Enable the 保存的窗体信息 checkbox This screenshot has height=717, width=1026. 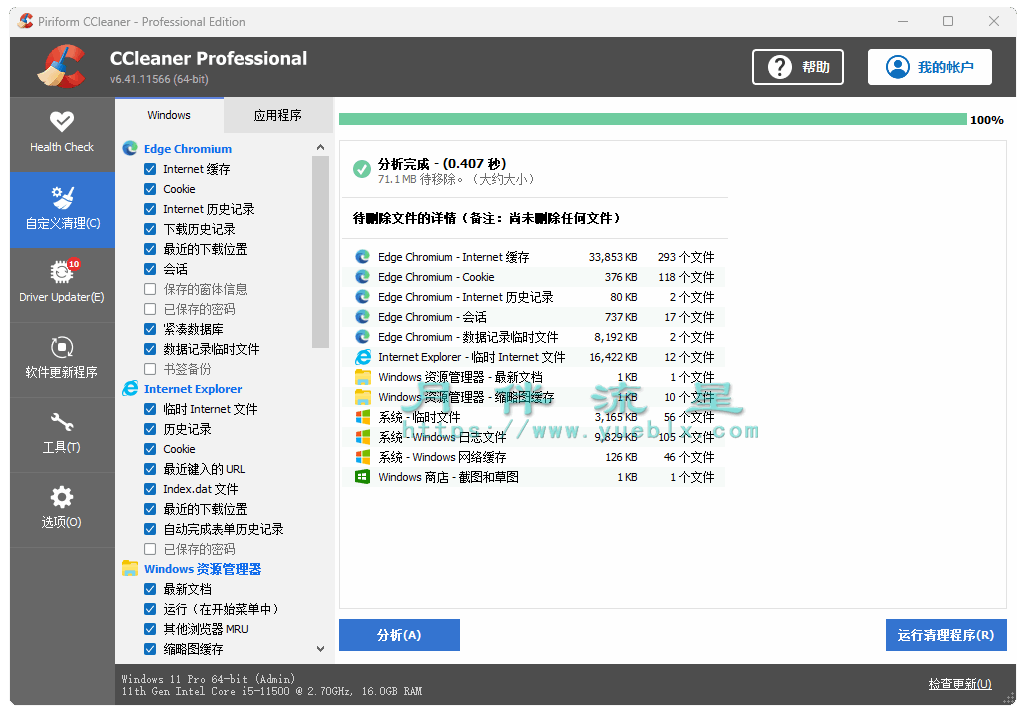[x=150, y=289]
